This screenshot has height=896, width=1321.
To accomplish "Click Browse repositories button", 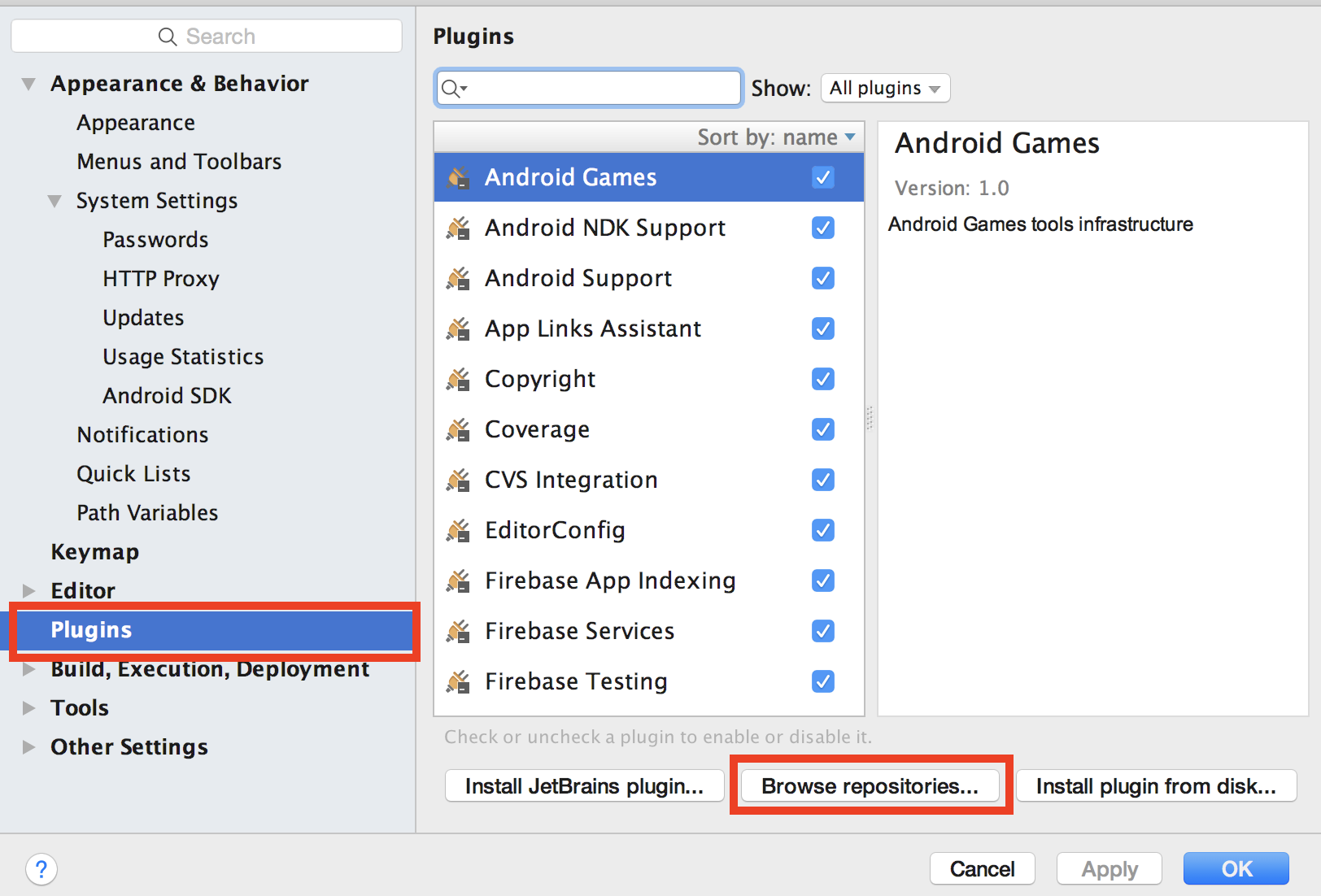I will point(870,786).
